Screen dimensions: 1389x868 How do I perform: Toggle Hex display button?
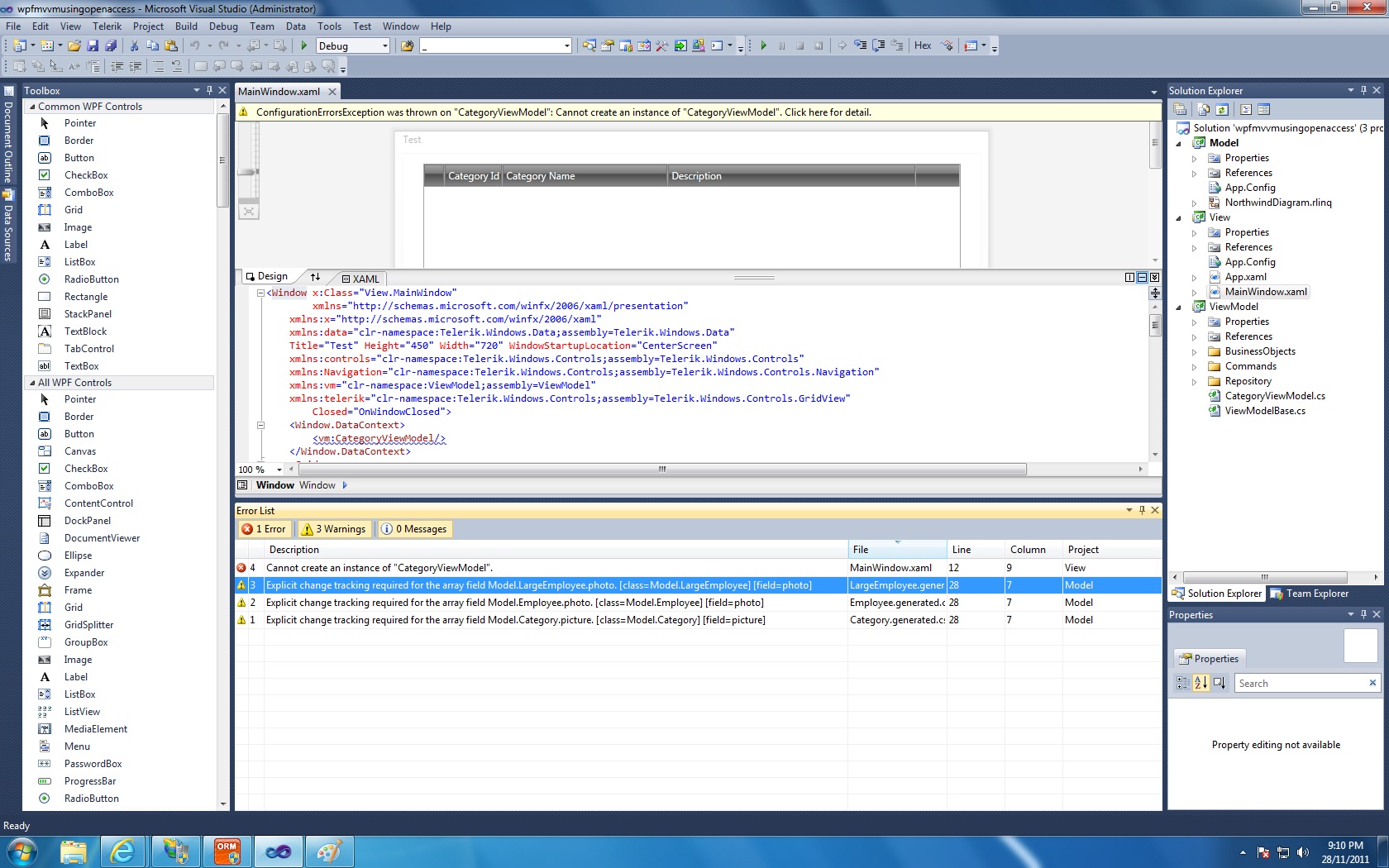tap(923, 45)
